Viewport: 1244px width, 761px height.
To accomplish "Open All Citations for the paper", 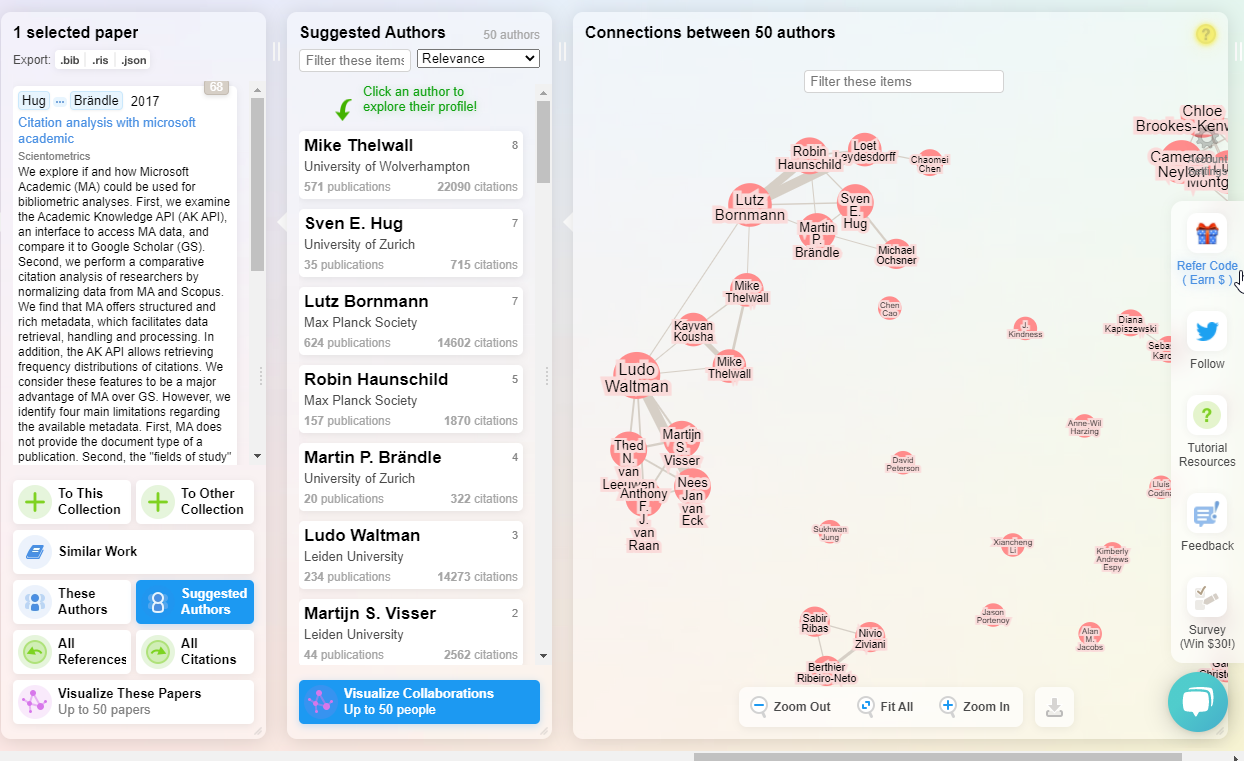I will point(195,652).
